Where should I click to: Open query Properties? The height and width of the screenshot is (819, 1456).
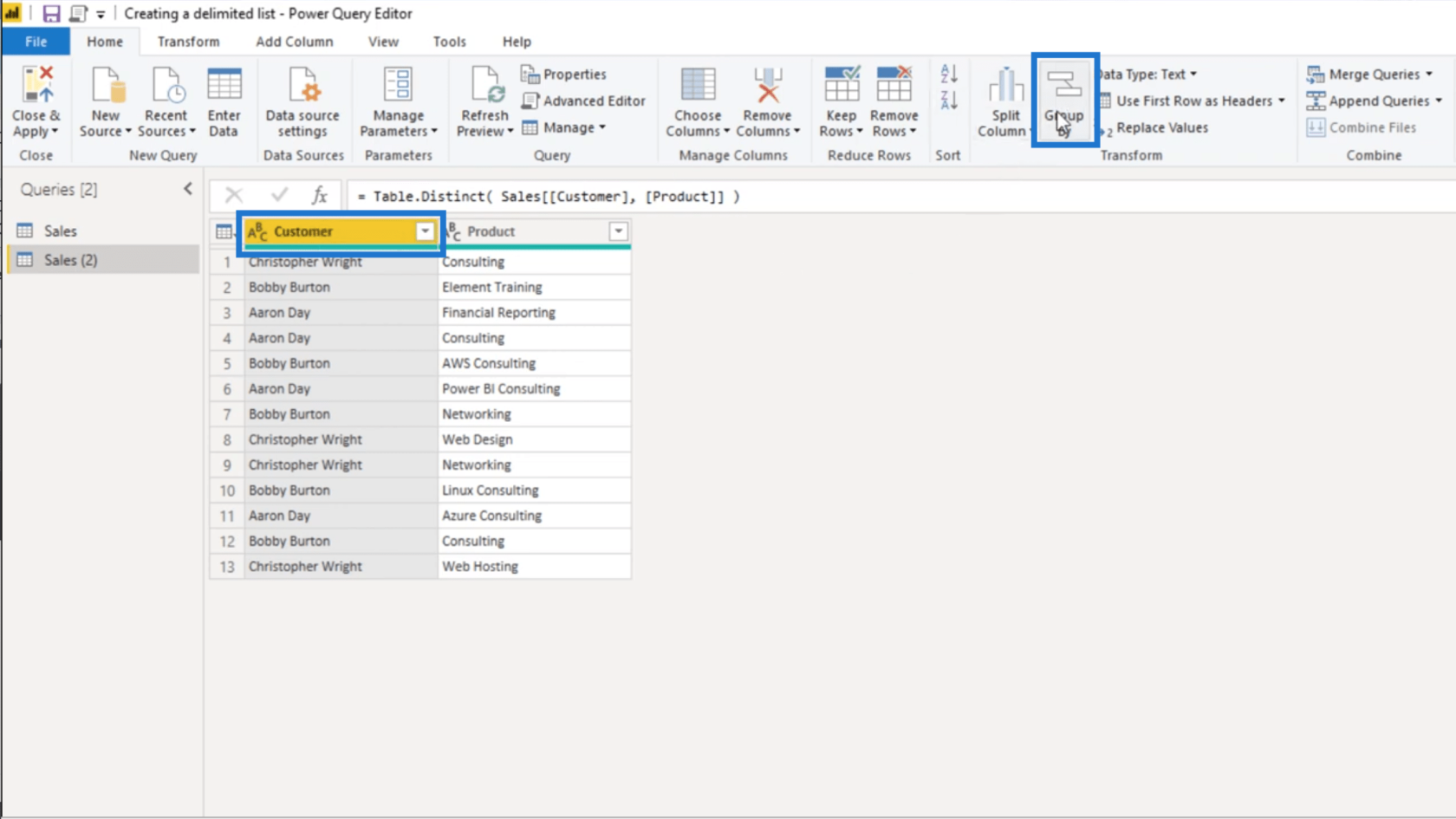[x=563, y=75]
